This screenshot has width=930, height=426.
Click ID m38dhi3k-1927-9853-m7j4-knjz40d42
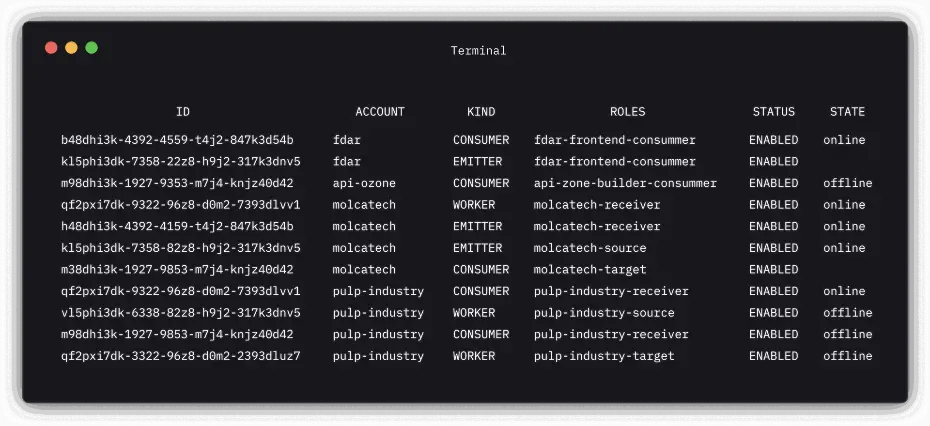point(177,269)
